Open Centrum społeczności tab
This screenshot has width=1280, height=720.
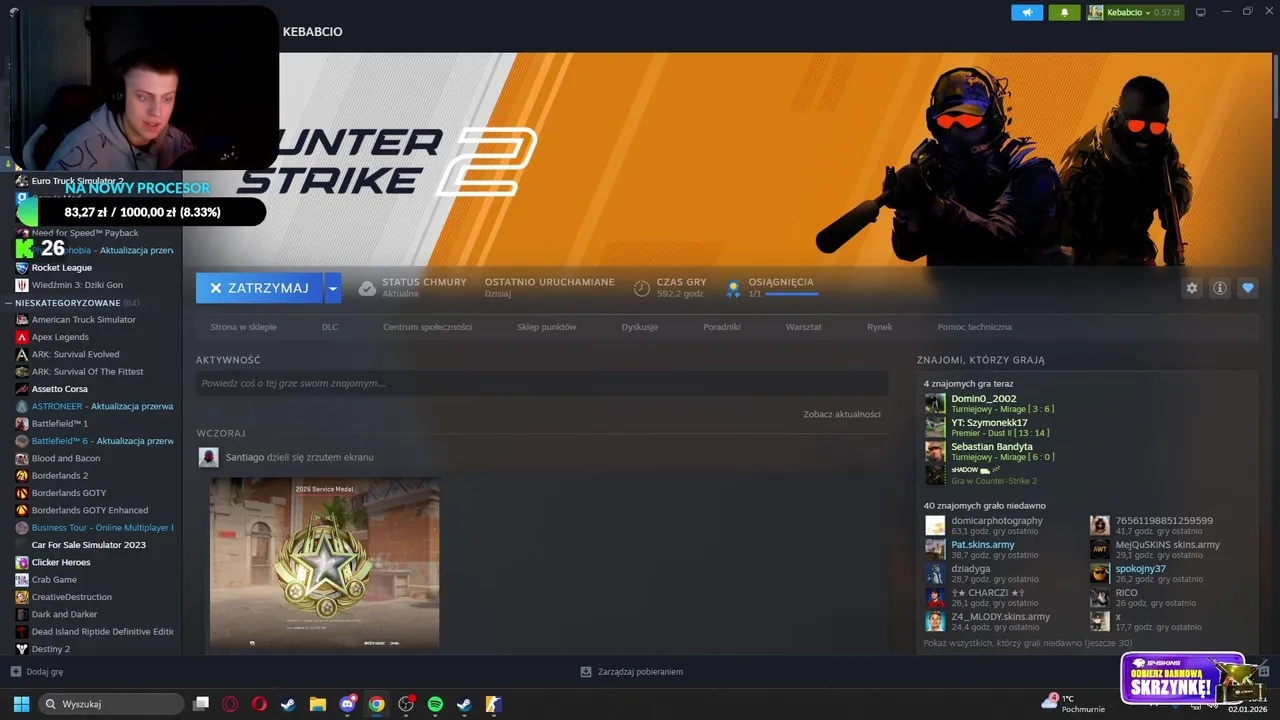tap(427, 327)
